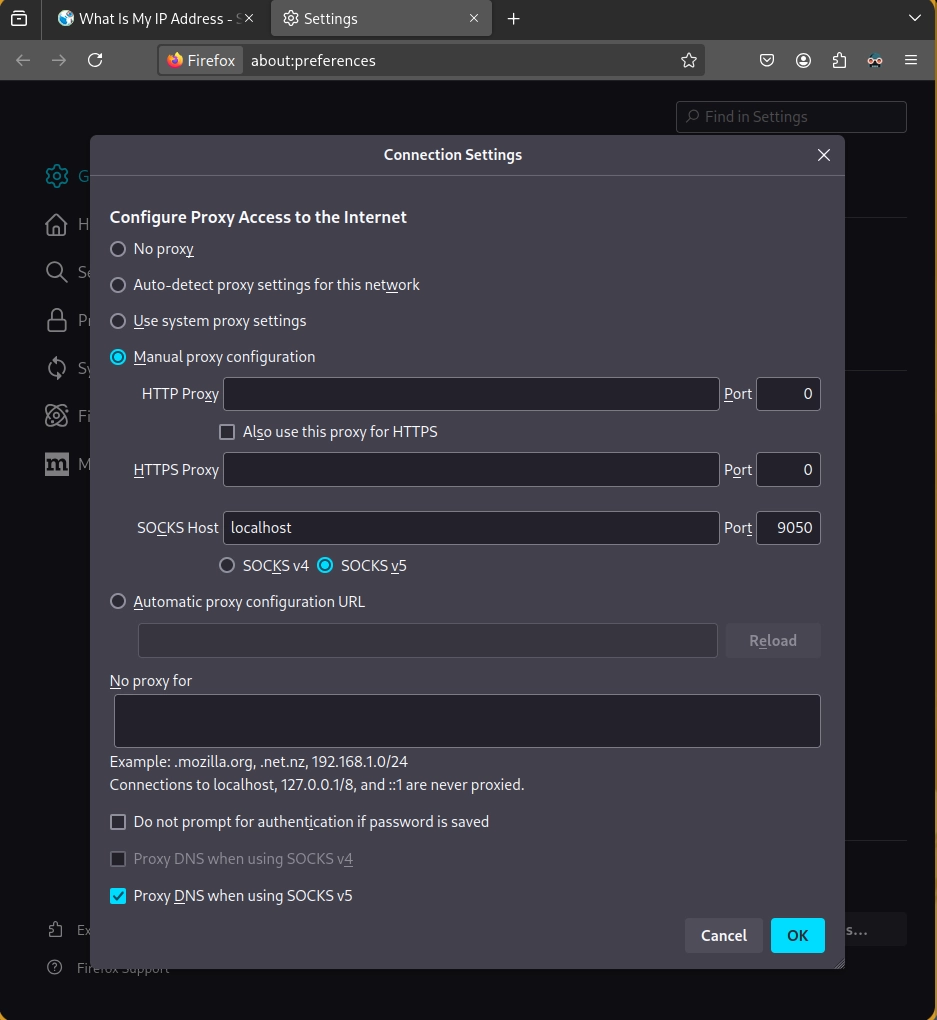The width and height of the screenshot is (937, 1020).
Task: Click the Firefox identity badge in the address bar
Action: (201, 60)
